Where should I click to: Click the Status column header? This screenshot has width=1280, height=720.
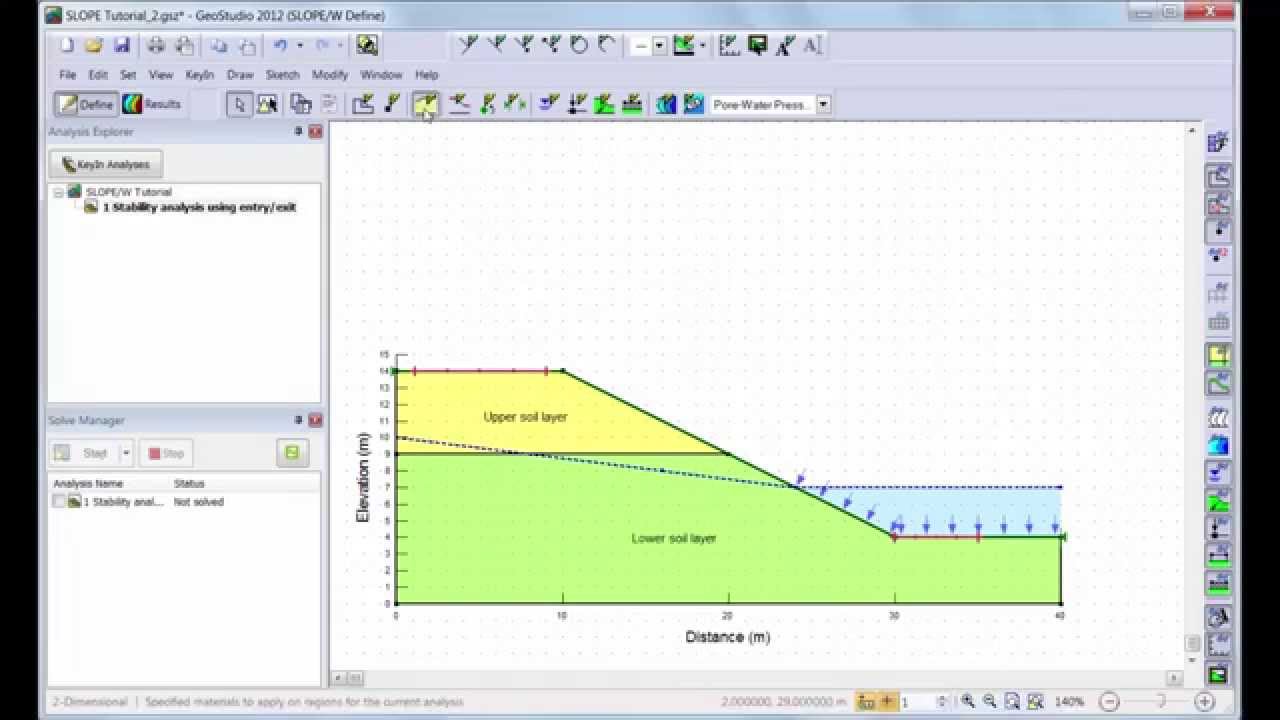[189, 484]
